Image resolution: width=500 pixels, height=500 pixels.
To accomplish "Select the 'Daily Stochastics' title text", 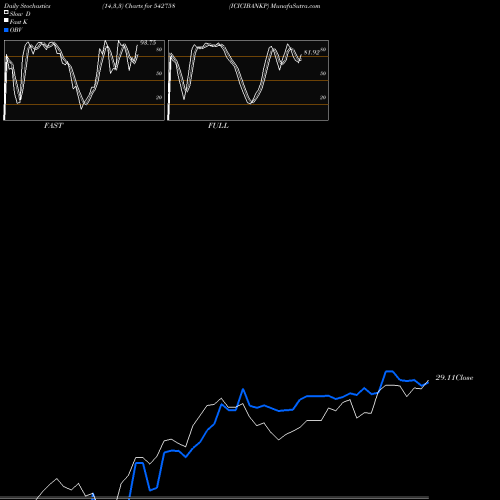I will [27, 6].
